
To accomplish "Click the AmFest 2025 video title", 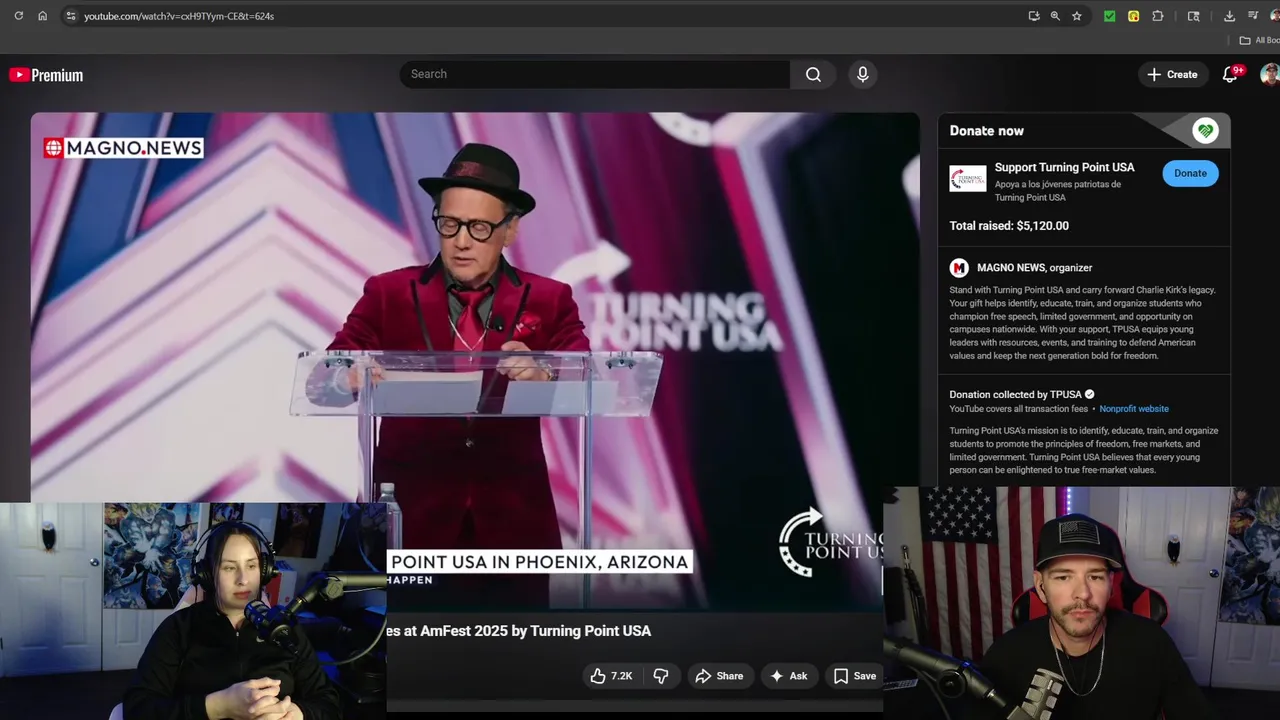I will [x=519, y=631].
